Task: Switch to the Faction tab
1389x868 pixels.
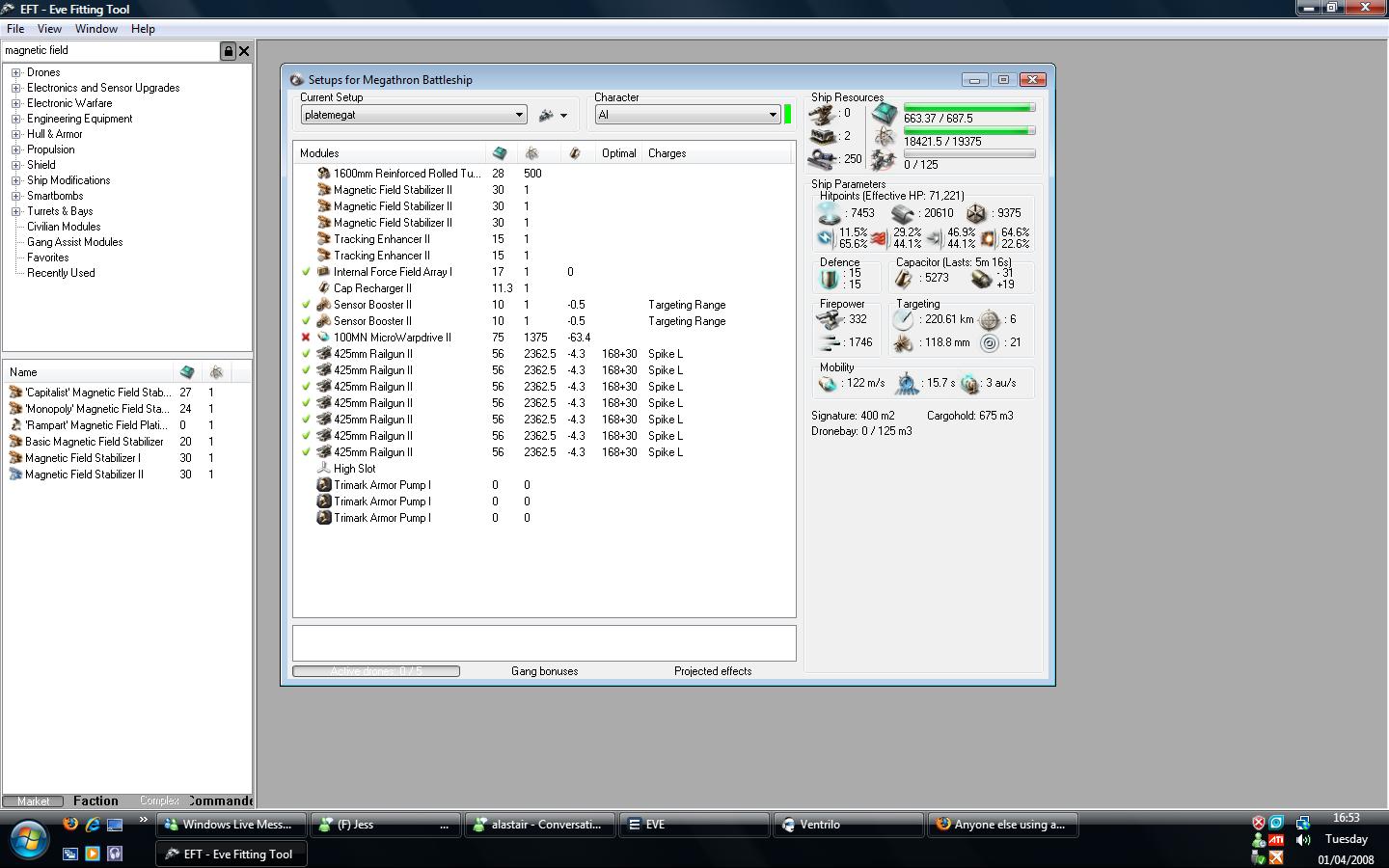Action: point(95,800)
